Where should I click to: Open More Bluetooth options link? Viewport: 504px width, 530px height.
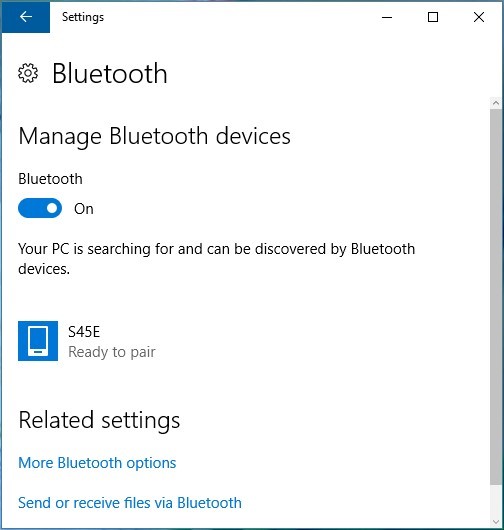(x=97, y=463)
